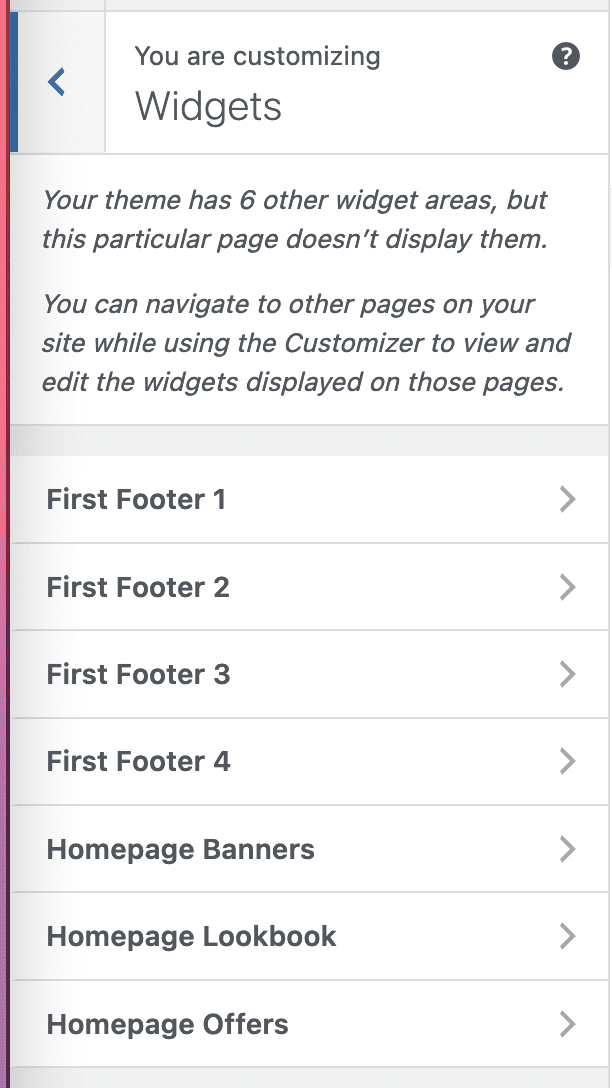Open the First Footer 1 widget area
This screenshot has height=1088, width=612.
coord(136,499)
